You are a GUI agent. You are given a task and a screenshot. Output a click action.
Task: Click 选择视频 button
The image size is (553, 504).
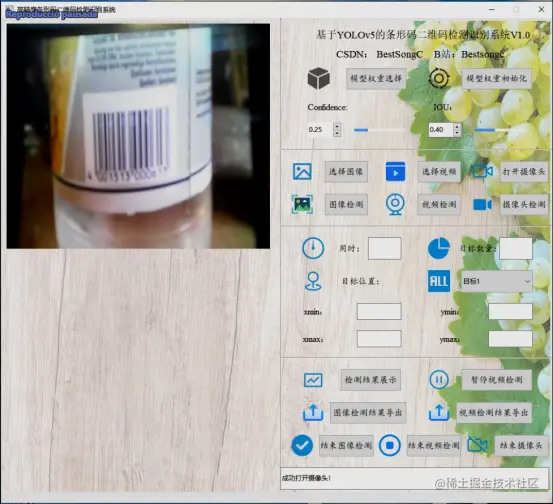click(x=439, y=172)
